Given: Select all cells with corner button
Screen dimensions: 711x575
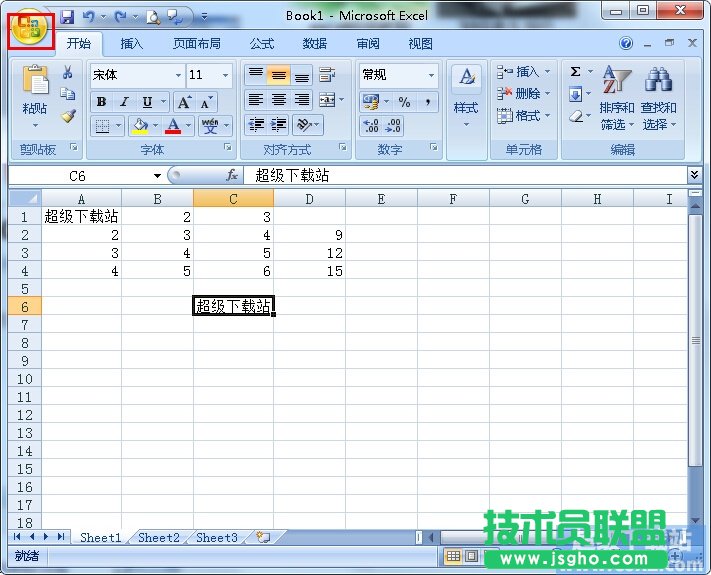Looking at the screenshot, I should [25, 198].
